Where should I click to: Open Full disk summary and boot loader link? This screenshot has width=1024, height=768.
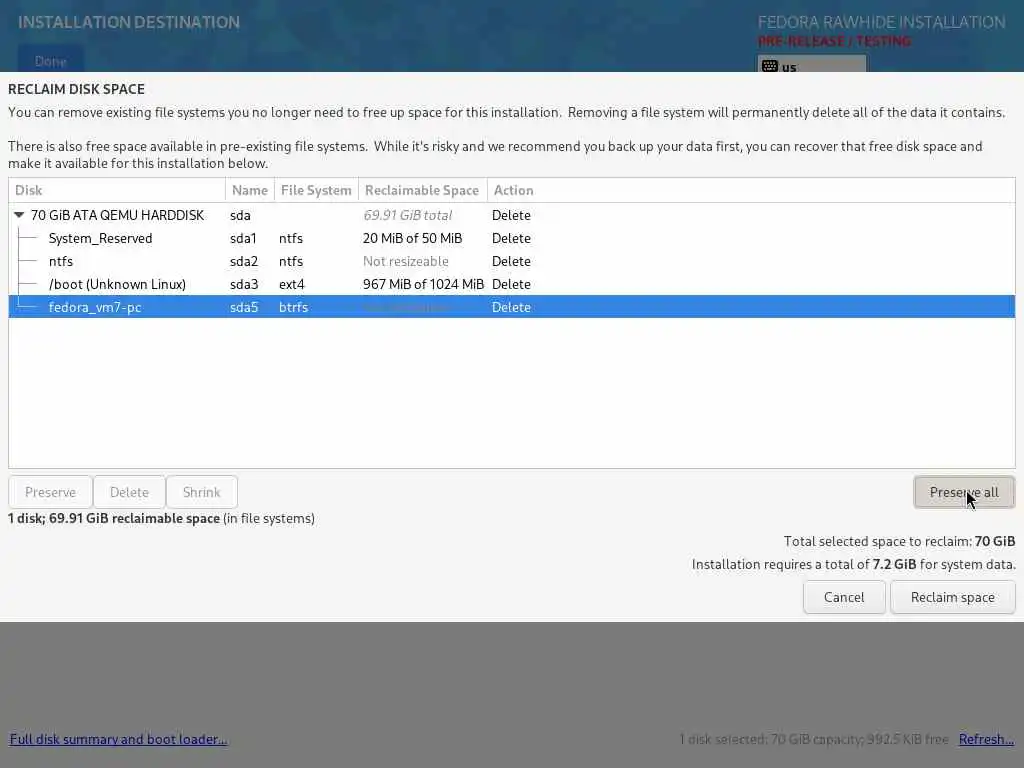(118, 739)
